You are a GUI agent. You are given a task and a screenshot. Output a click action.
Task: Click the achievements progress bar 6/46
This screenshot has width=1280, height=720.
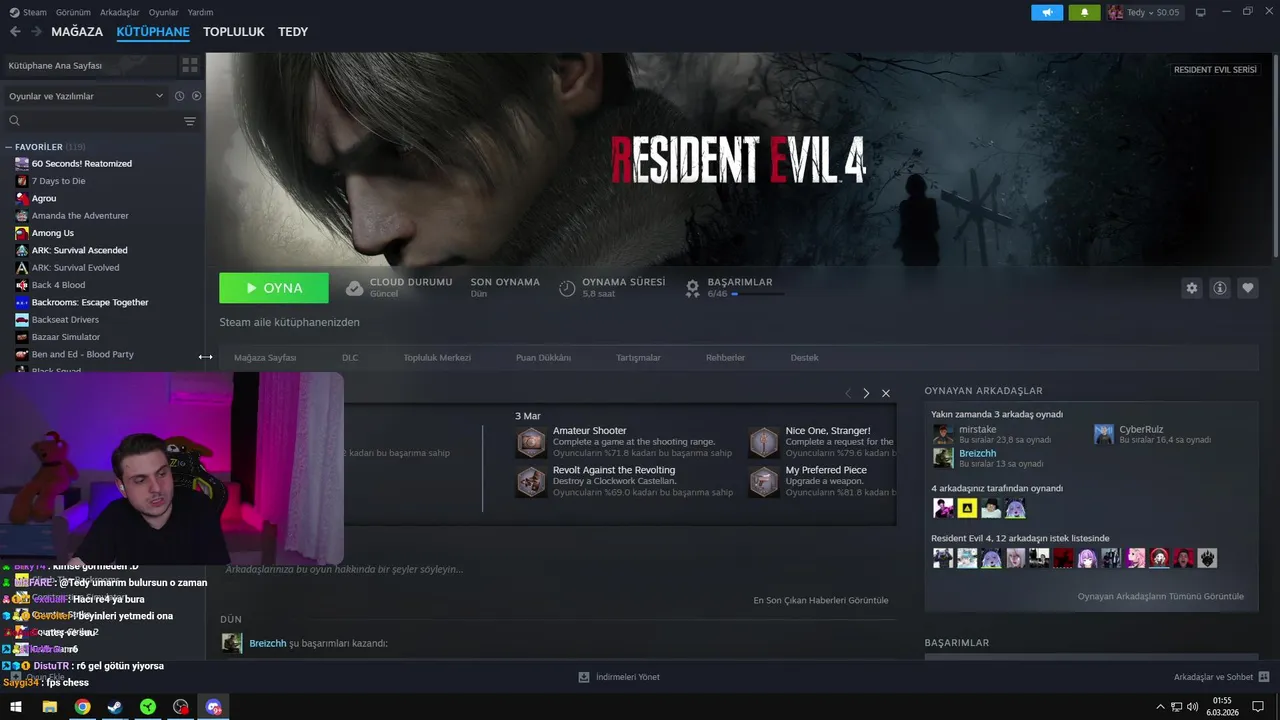tap(757, 295)
